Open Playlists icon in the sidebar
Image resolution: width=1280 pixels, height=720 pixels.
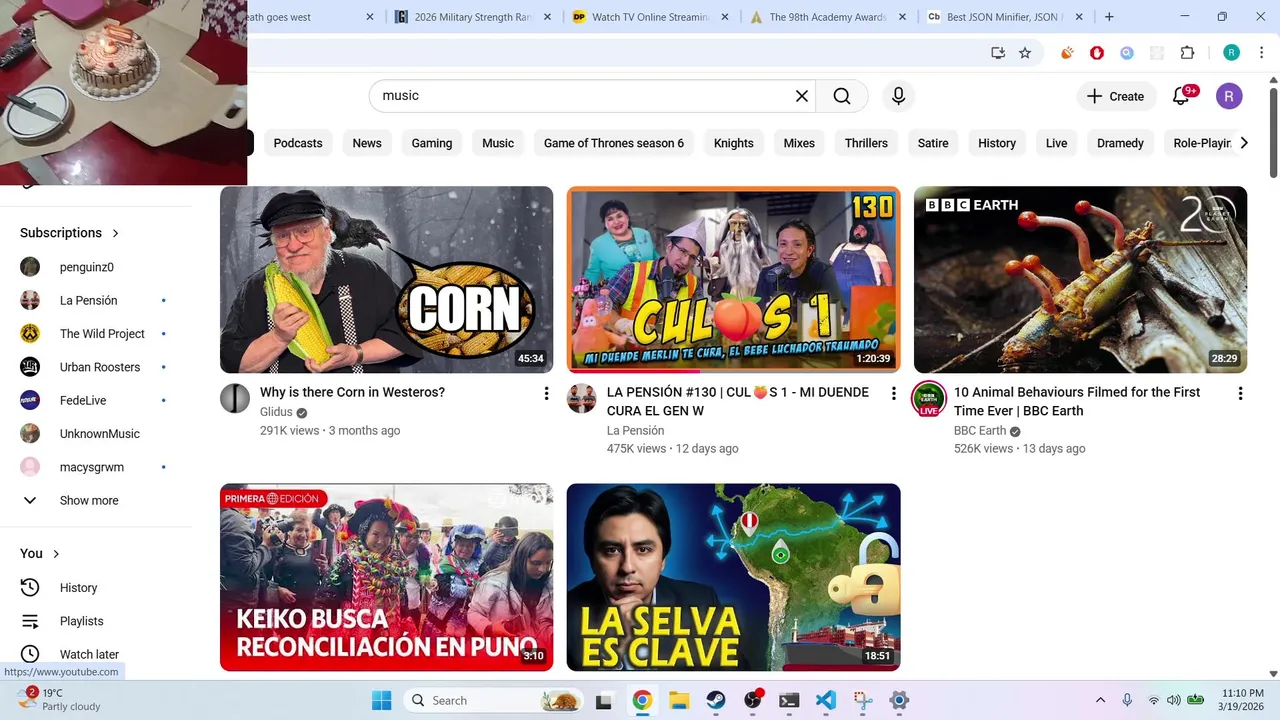[x=30, y=621]
